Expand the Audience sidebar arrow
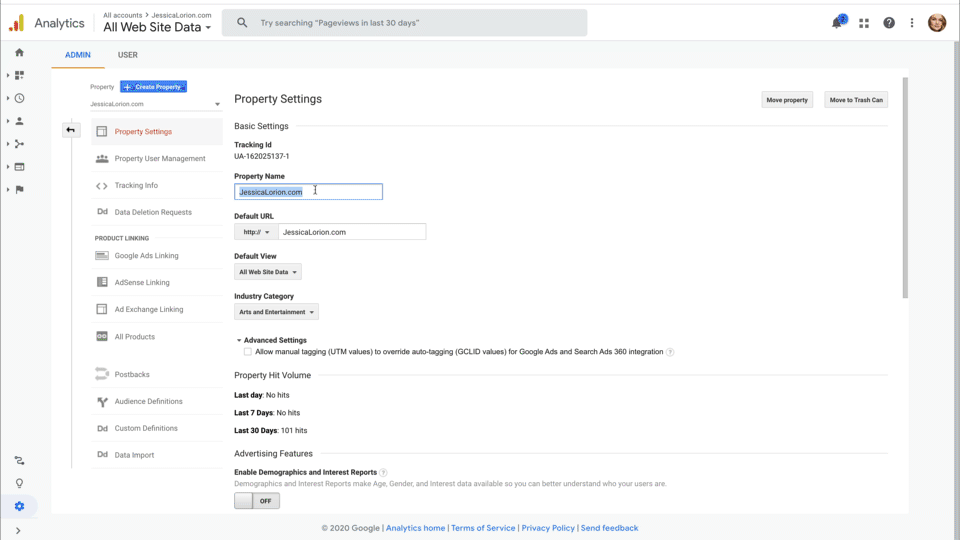This screenshot has height=540, width=960. click(x=8, y=121)
